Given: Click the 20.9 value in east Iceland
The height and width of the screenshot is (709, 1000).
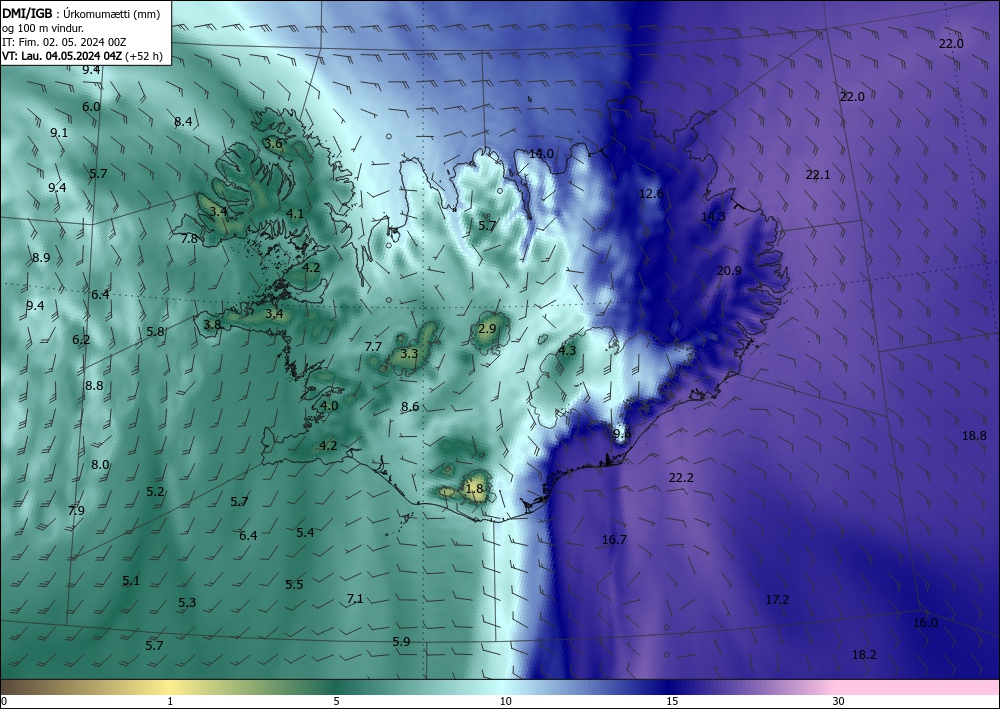Looking at the screenshot, I should pyautogui.click(x=729, y=270).
